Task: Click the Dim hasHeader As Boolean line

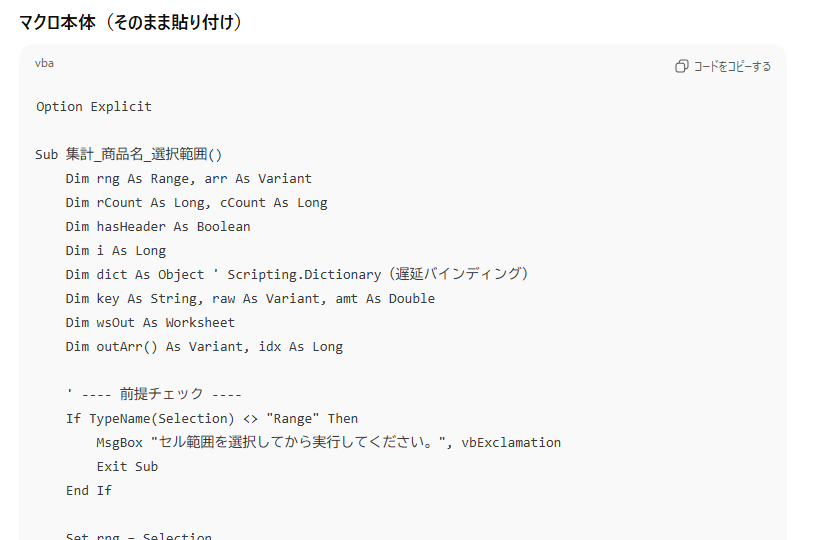Action: (158, 226)
